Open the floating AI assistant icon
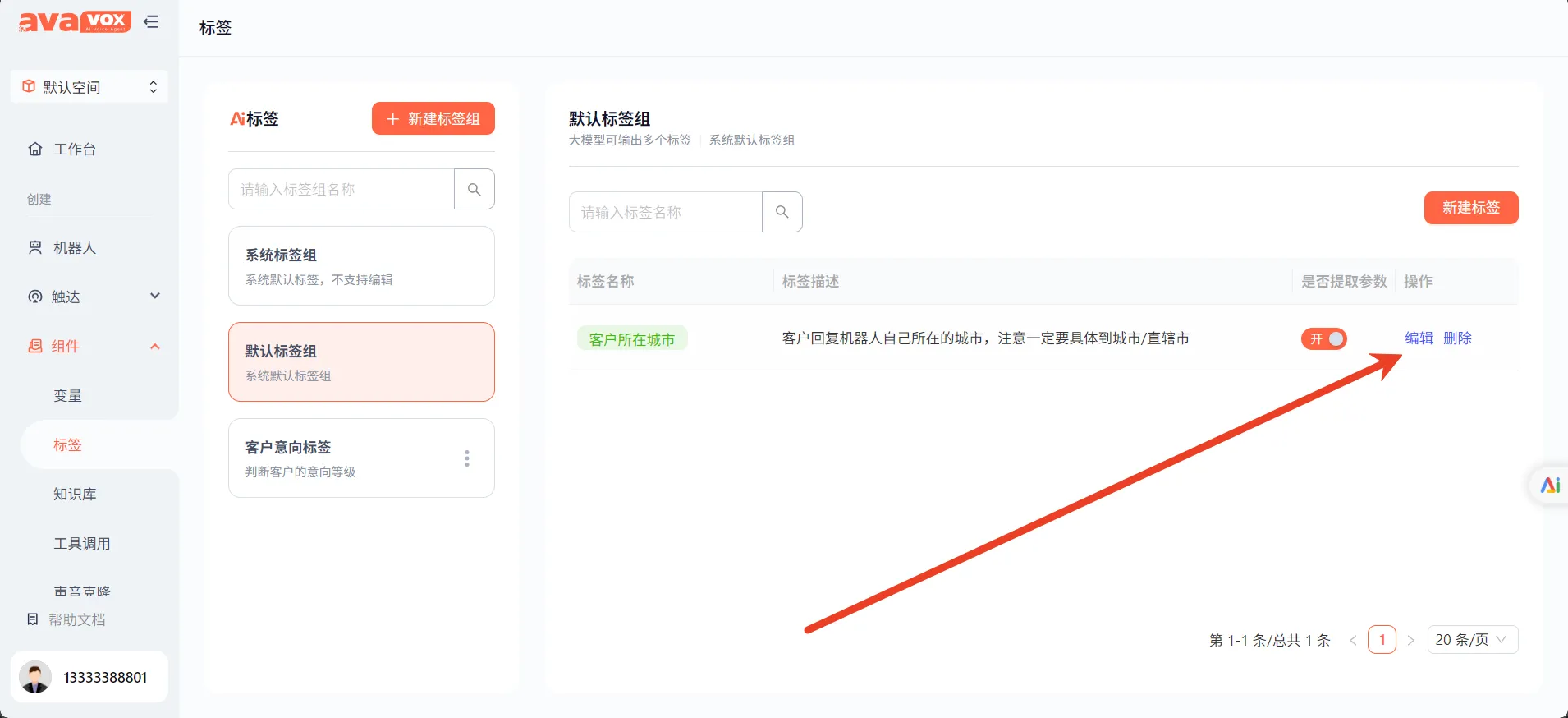1568x718 pixels. [x=1549, y=486]
